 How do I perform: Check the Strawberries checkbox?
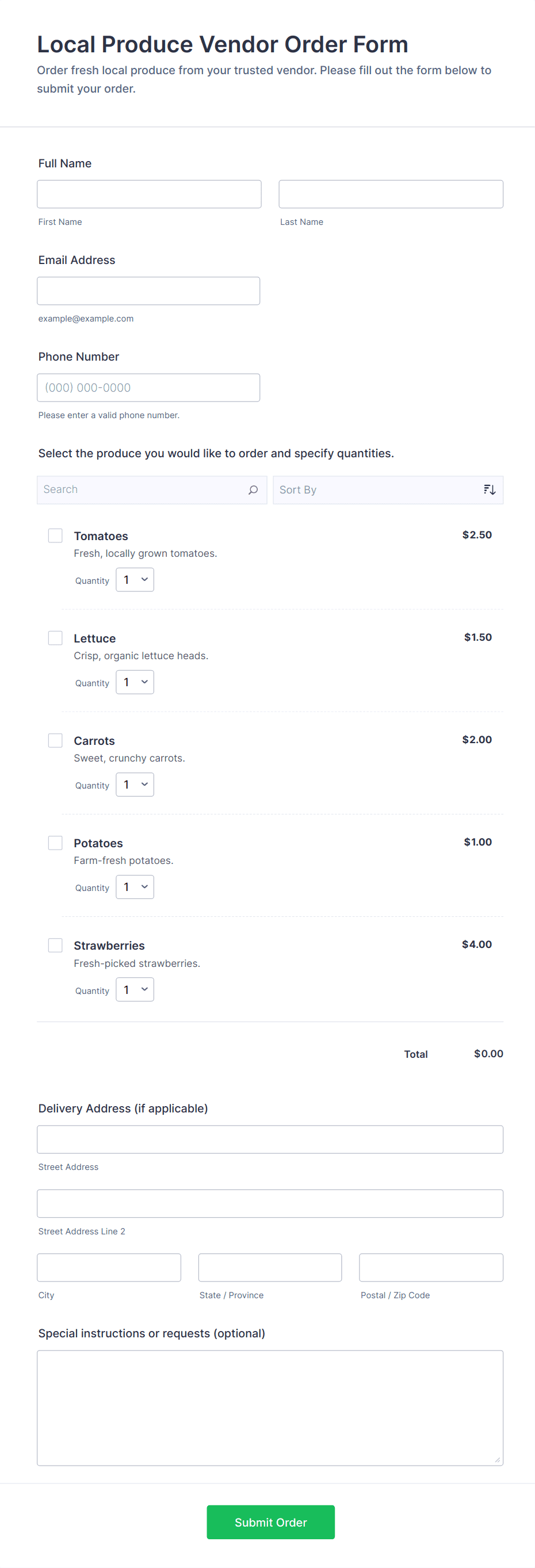coord(55,944)
